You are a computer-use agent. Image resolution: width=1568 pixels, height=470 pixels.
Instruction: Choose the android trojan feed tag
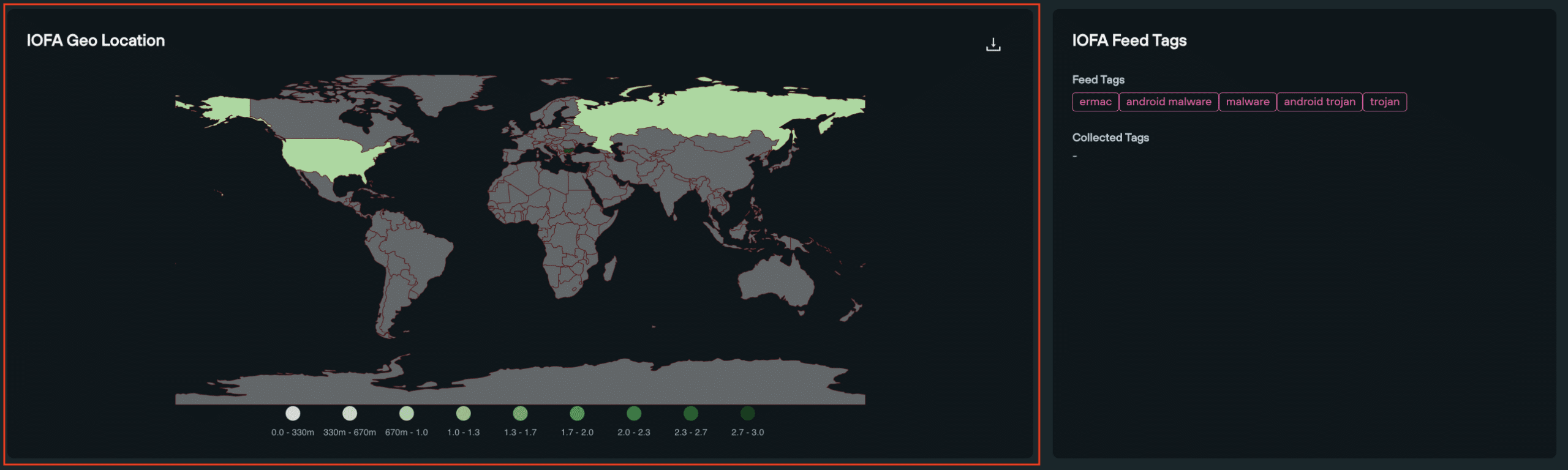click(1319, 102)
